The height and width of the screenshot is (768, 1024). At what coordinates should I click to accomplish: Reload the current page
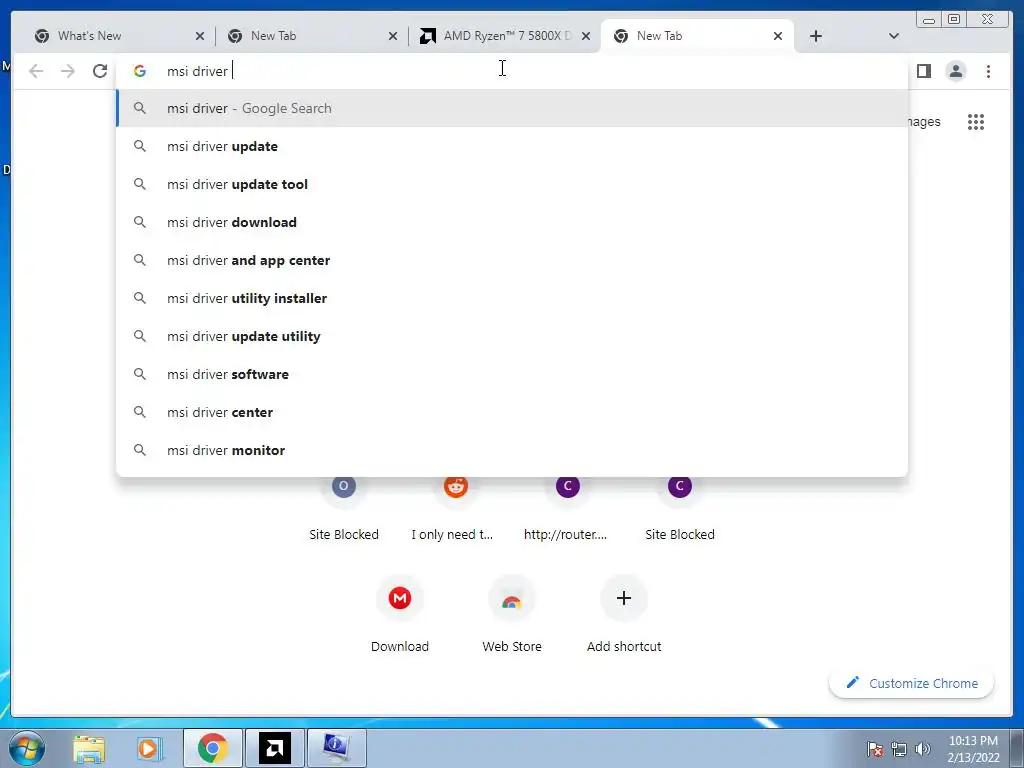coord(100,71)
